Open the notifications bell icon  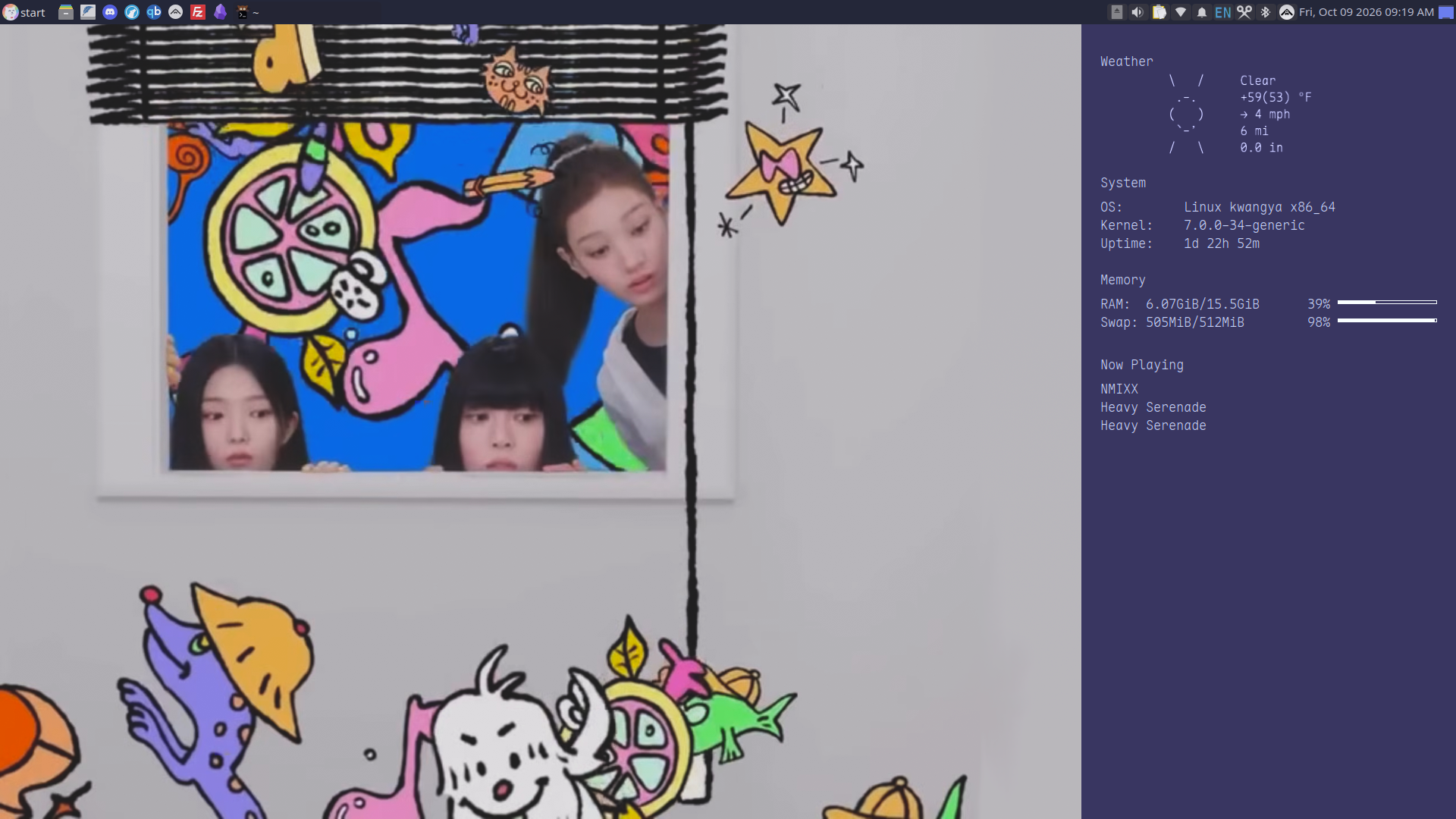(1202, 12)
